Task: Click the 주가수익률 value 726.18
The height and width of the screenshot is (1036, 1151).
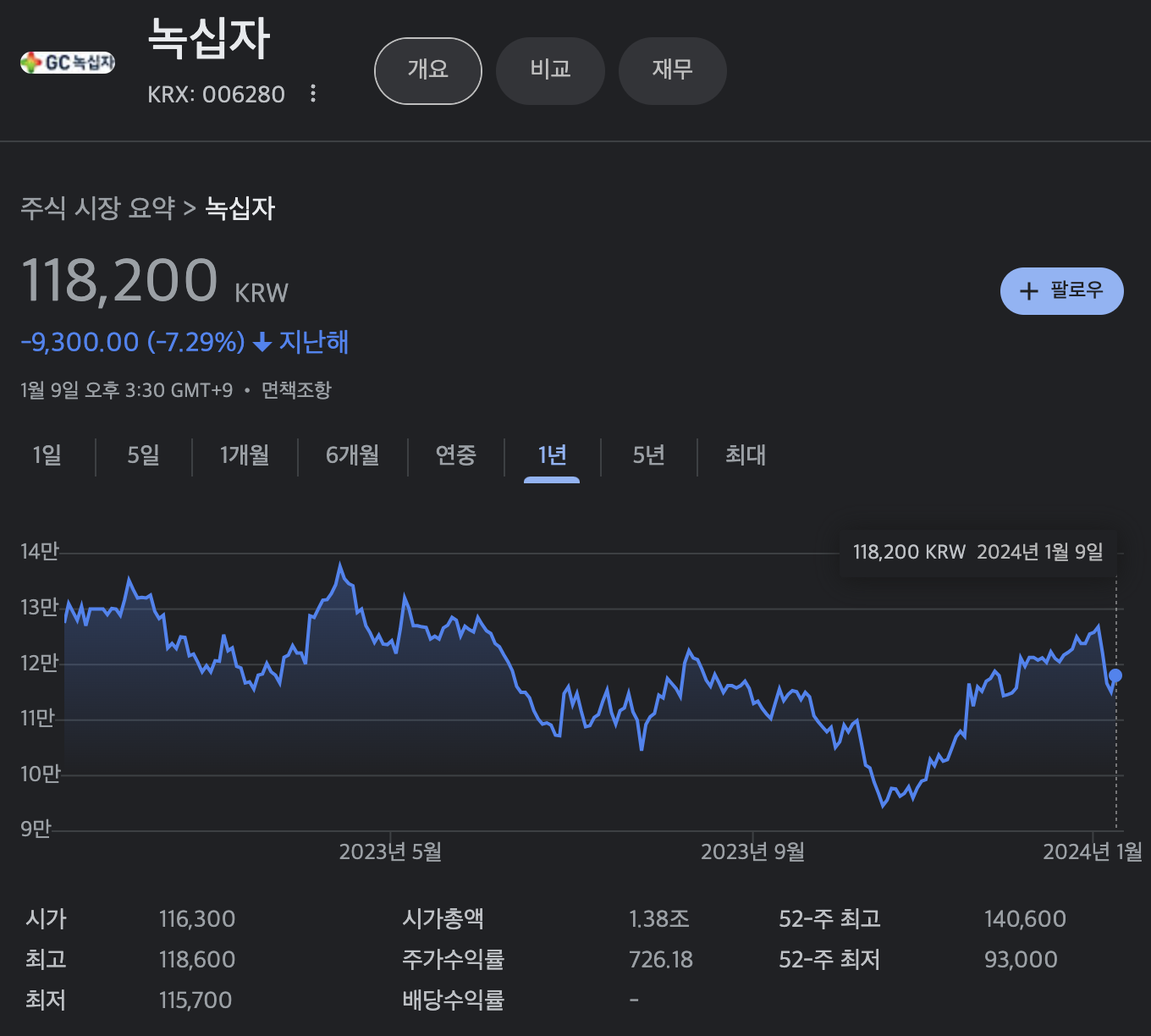Action: coord(661,960)
